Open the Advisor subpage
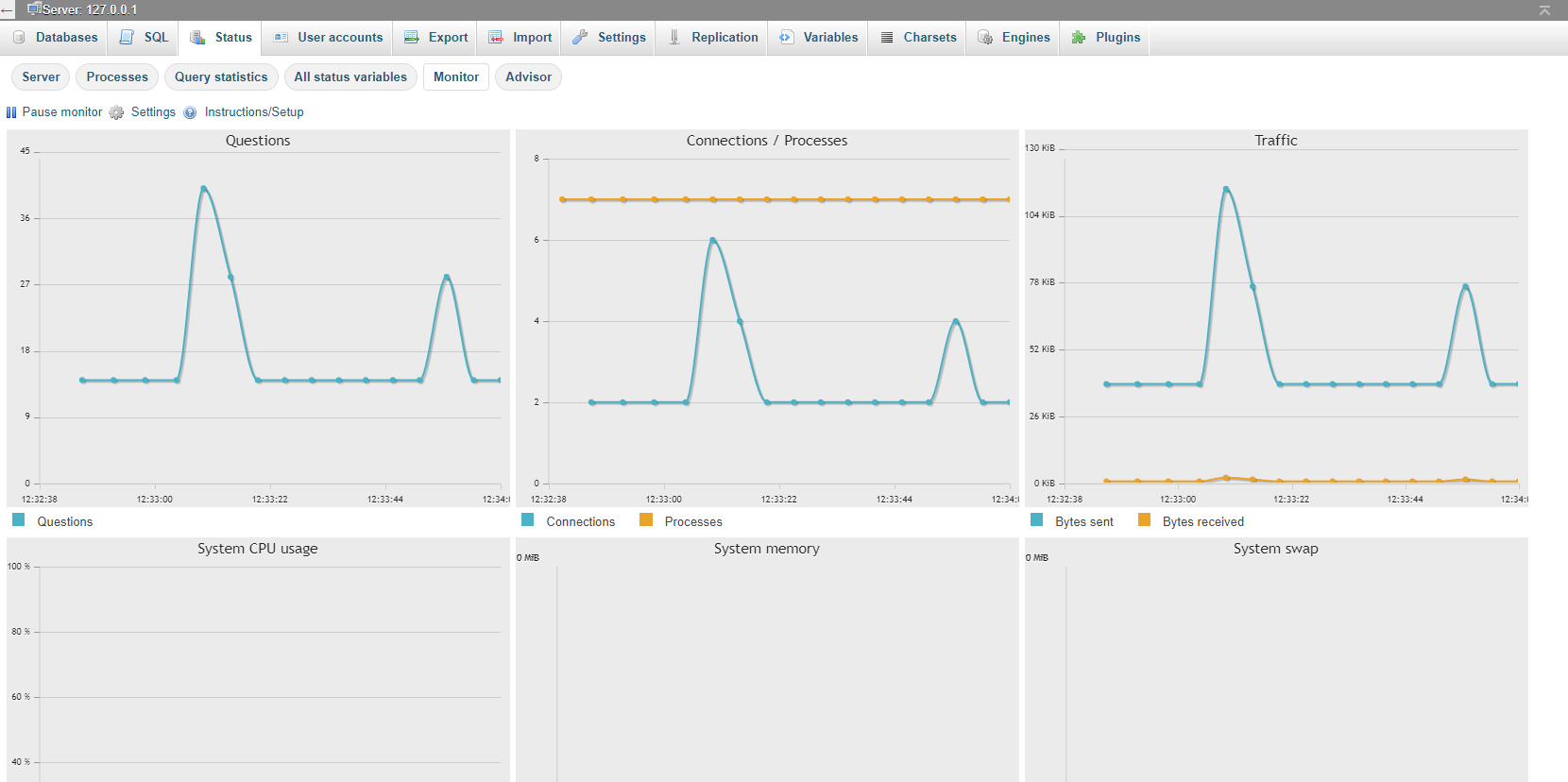This screenshot has width=1568, height=782. coord(528,77)
